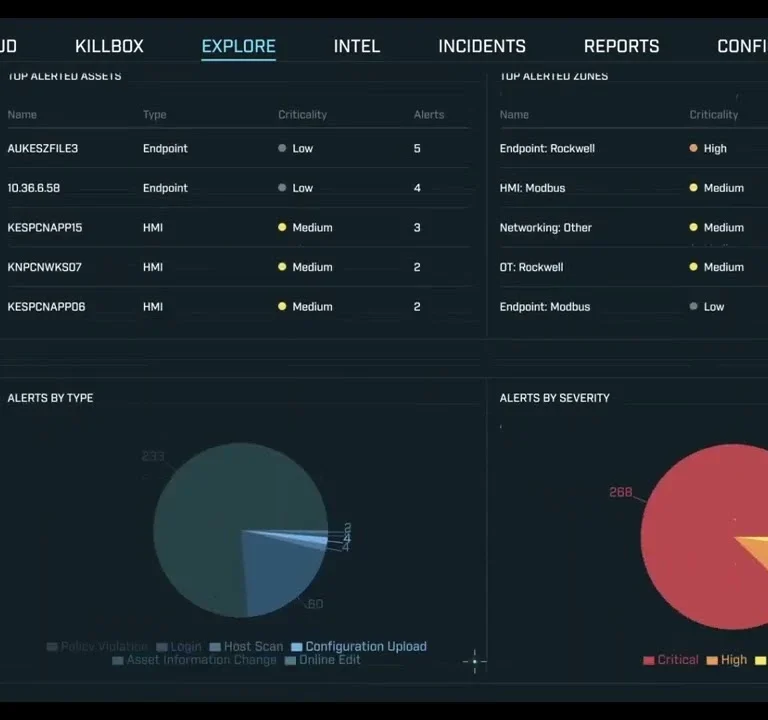
Task: Click the alert count 5 for AUKESZFILE3
Action: [x=417, y=148]
